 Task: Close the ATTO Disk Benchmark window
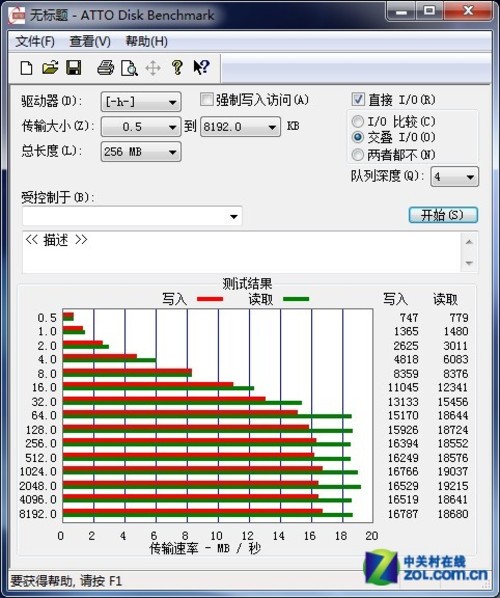468,11
